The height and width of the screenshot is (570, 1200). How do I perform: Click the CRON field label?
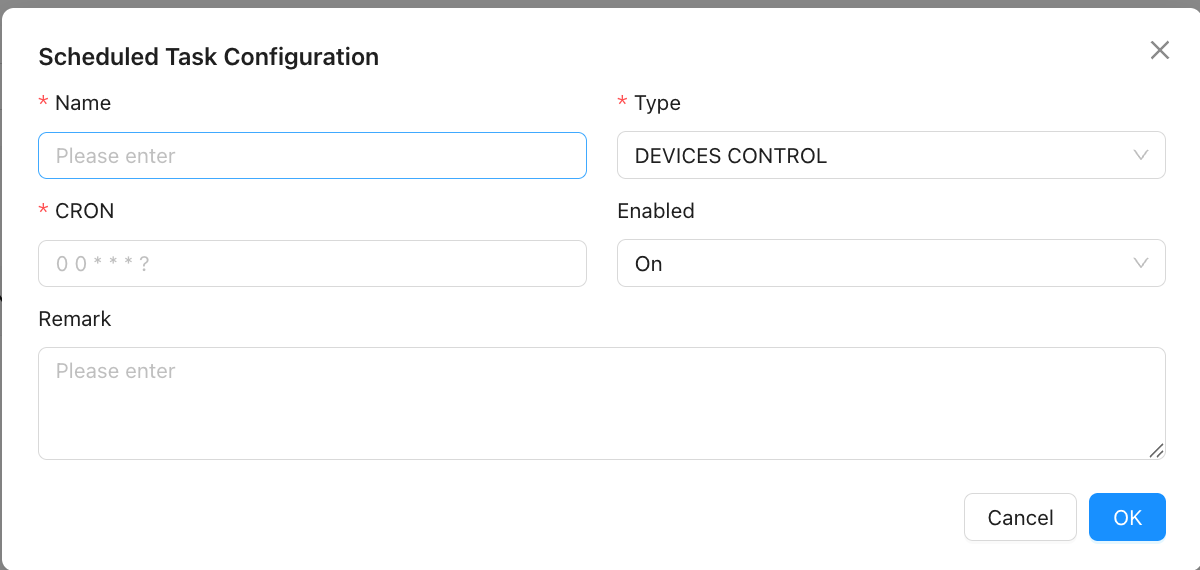85,211
